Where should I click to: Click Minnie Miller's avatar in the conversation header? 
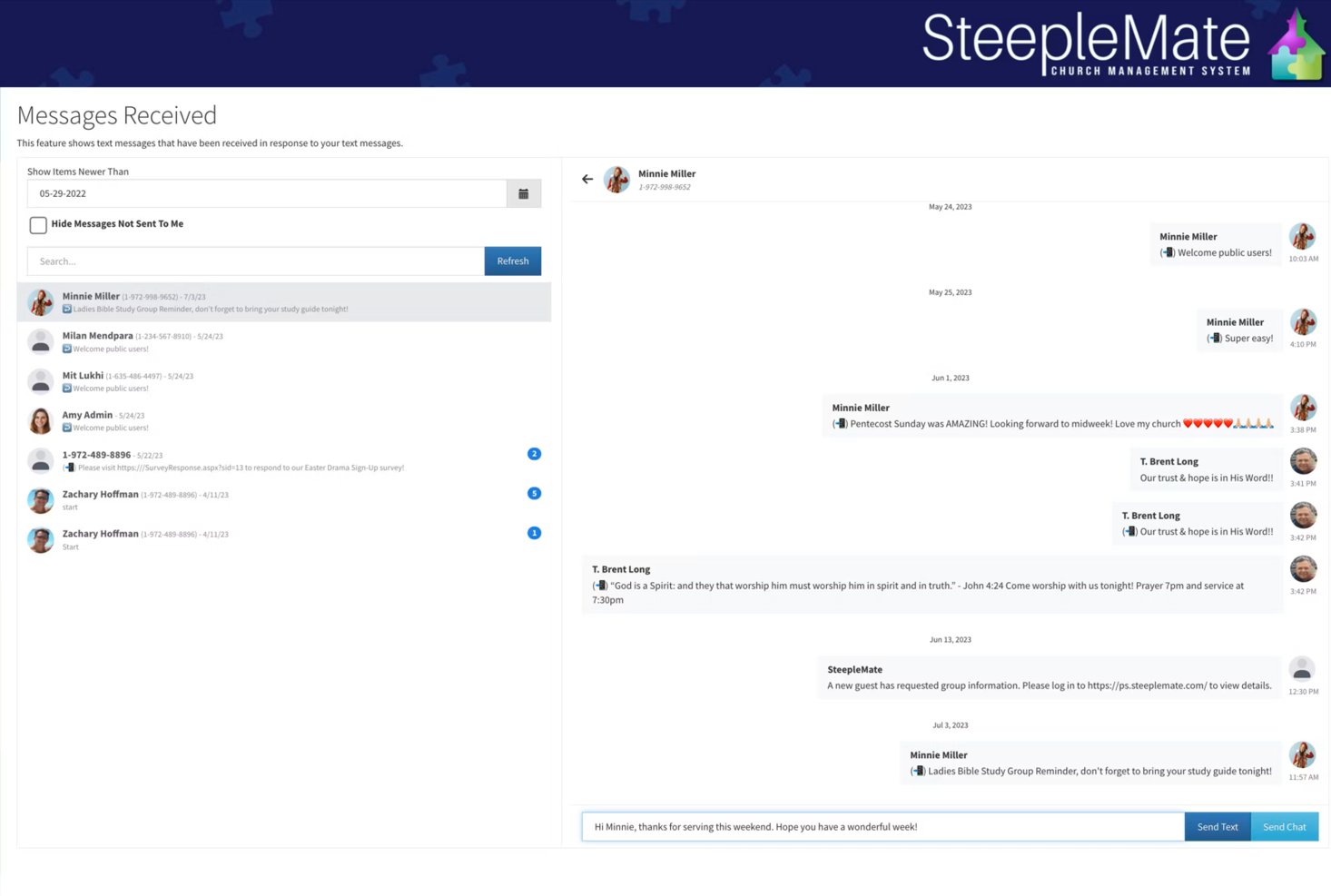click(x=617, y=179)
